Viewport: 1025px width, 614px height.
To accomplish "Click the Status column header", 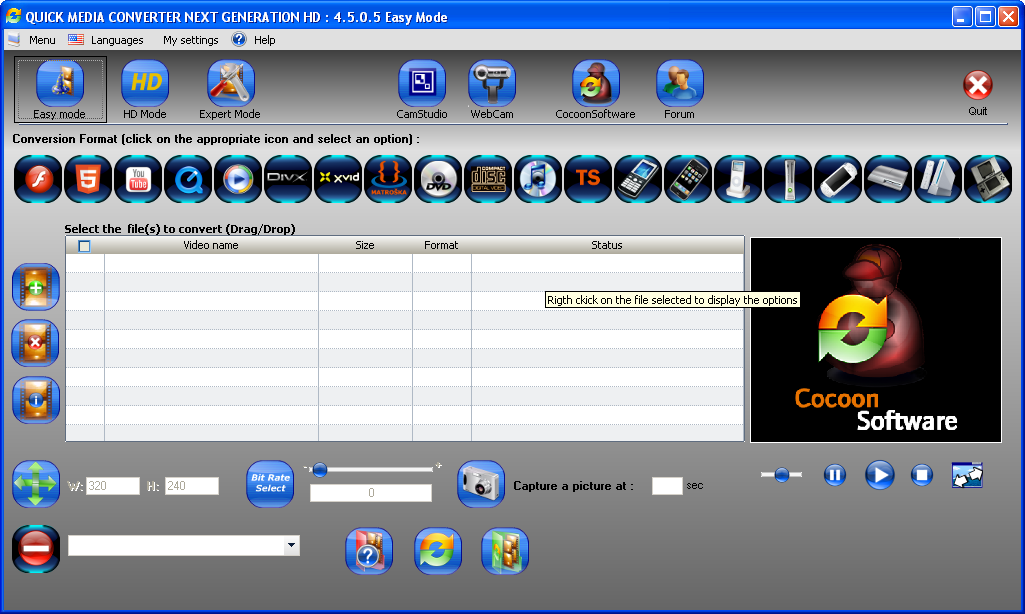I will (x=607, y=245).
